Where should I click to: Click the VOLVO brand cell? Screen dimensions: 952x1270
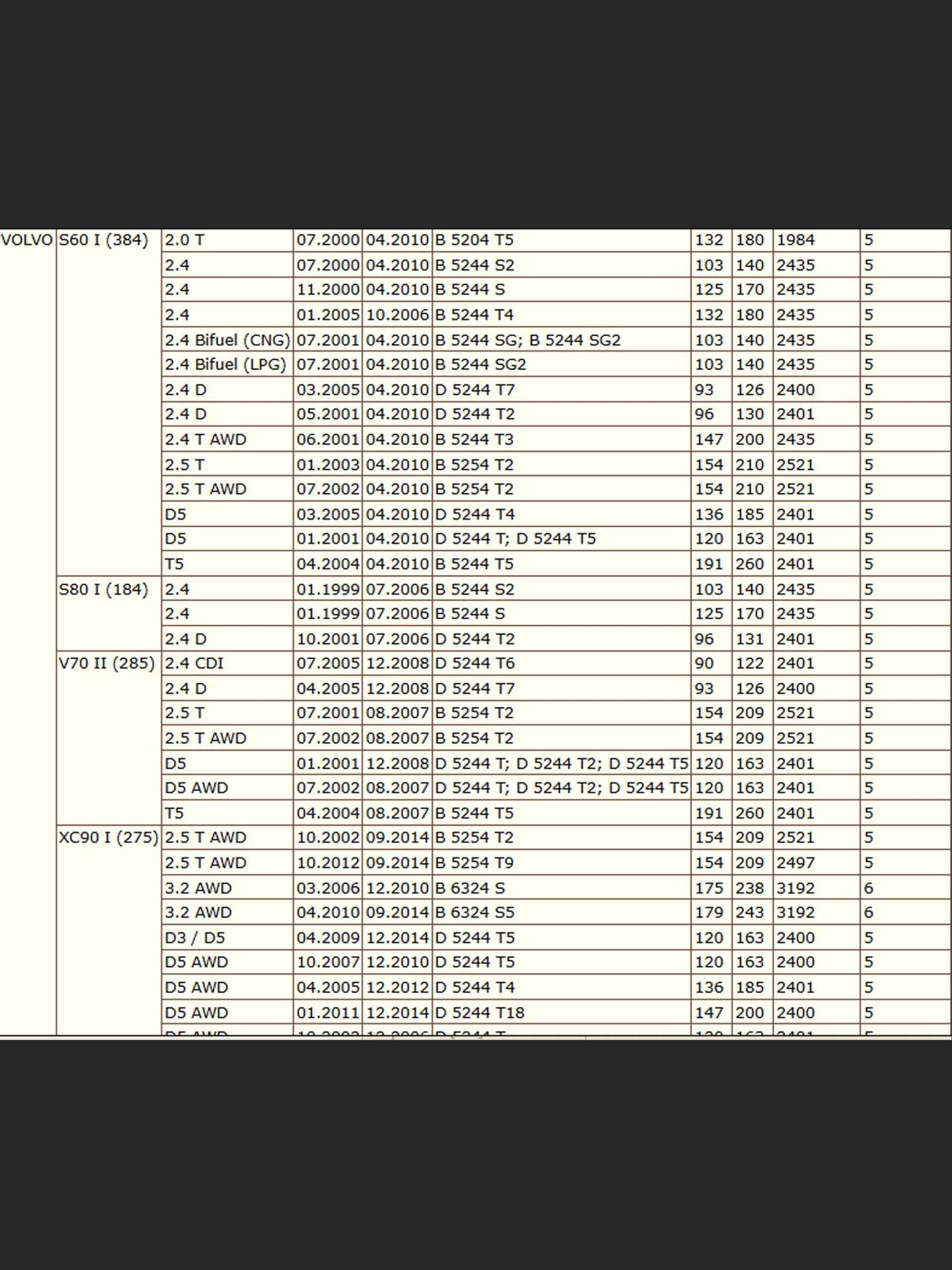26,240
